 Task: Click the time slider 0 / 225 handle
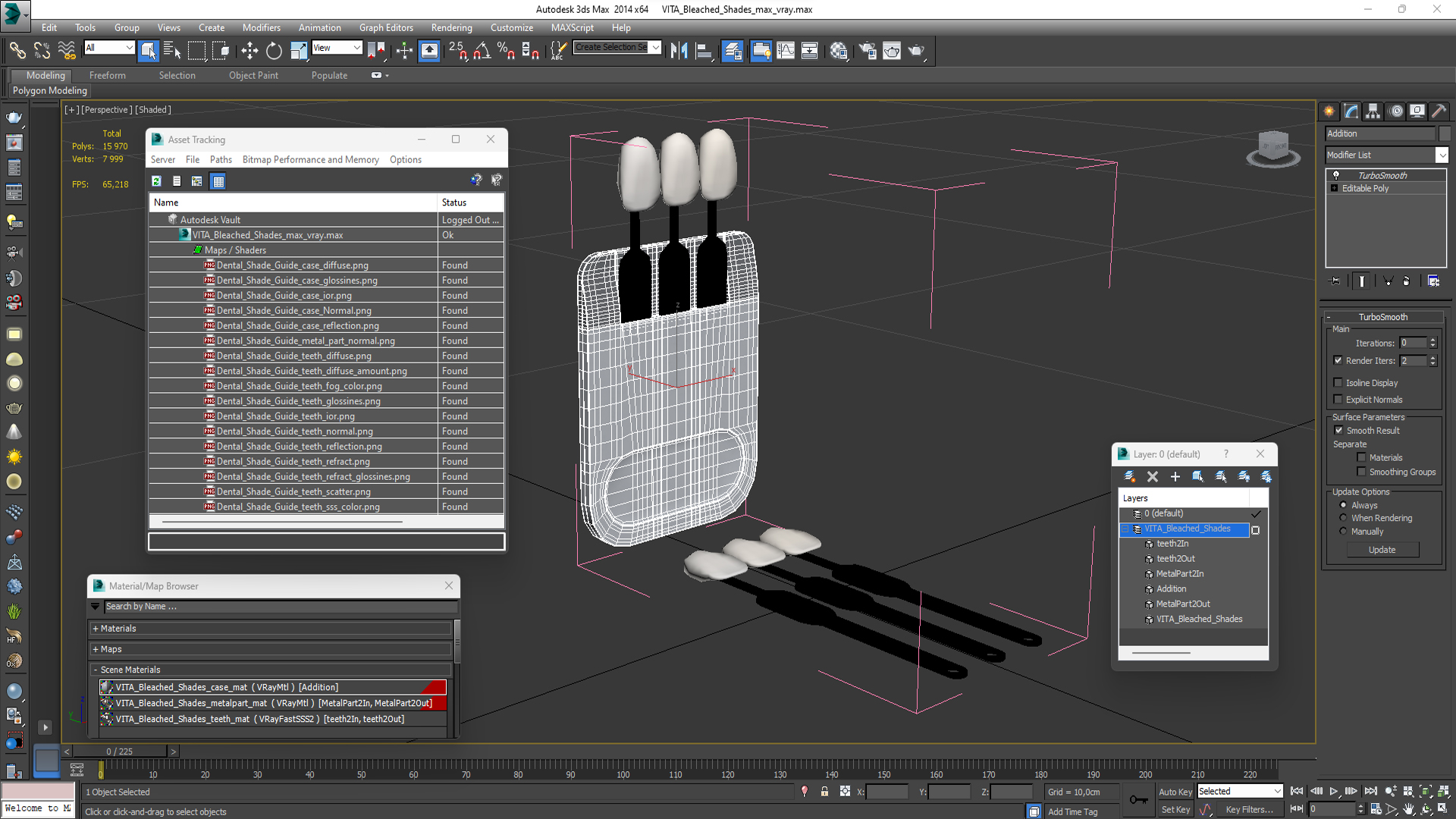tap(120, 752)
